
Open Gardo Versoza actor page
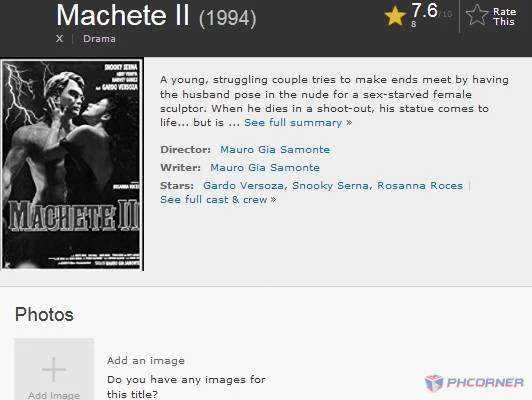pyautogui.click(x=243, y=186)
